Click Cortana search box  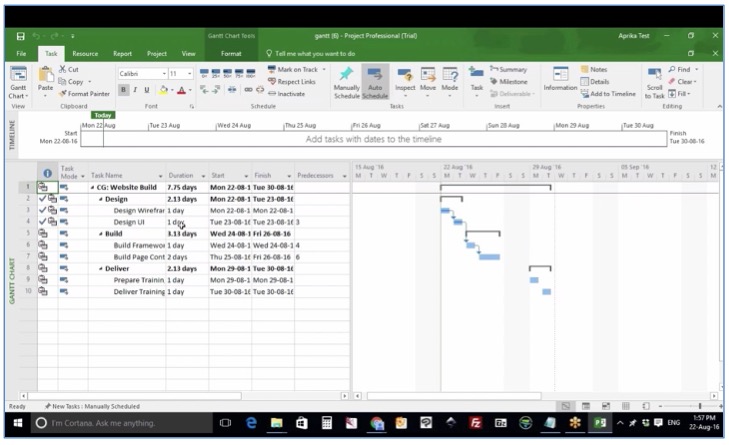click(121, 423)
